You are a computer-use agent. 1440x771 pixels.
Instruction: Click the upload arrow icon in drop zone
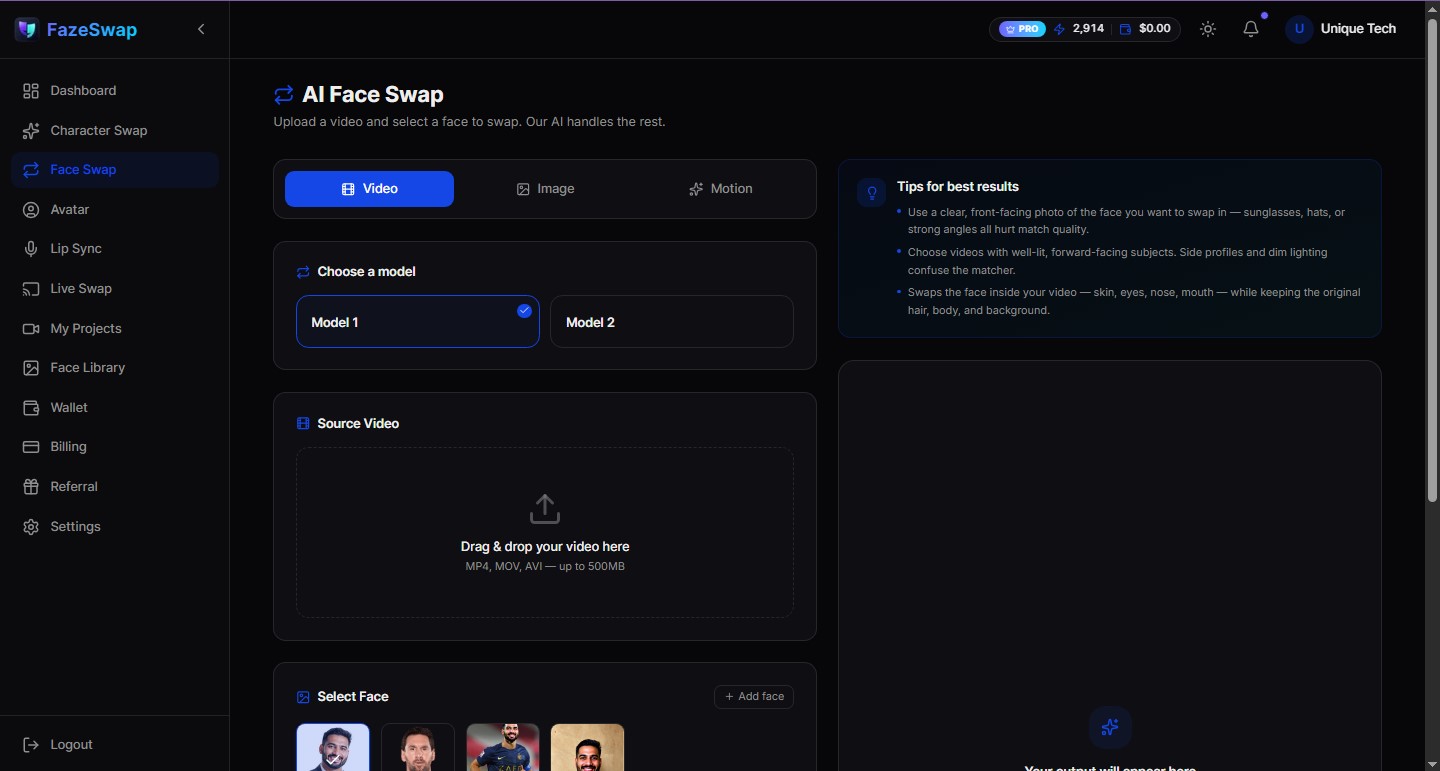(x=545, y=508)
